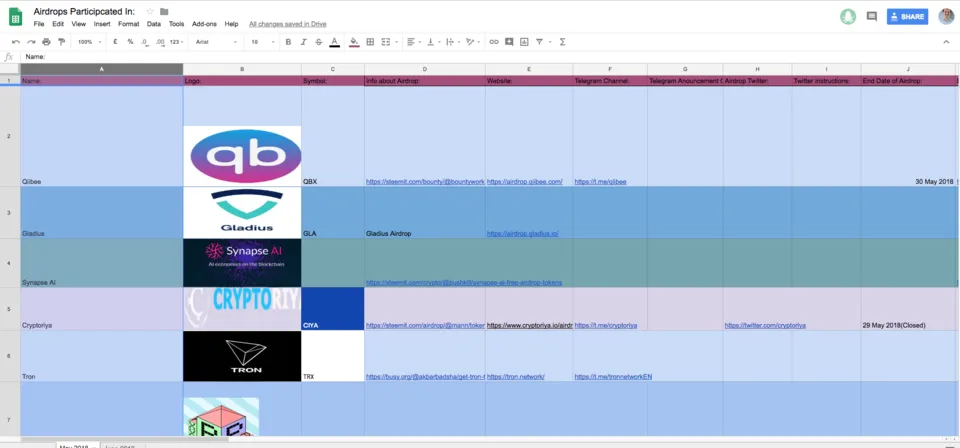Select the TRON logo image
Viewport: 960px width, 448px height.
[x=242, y=356]
